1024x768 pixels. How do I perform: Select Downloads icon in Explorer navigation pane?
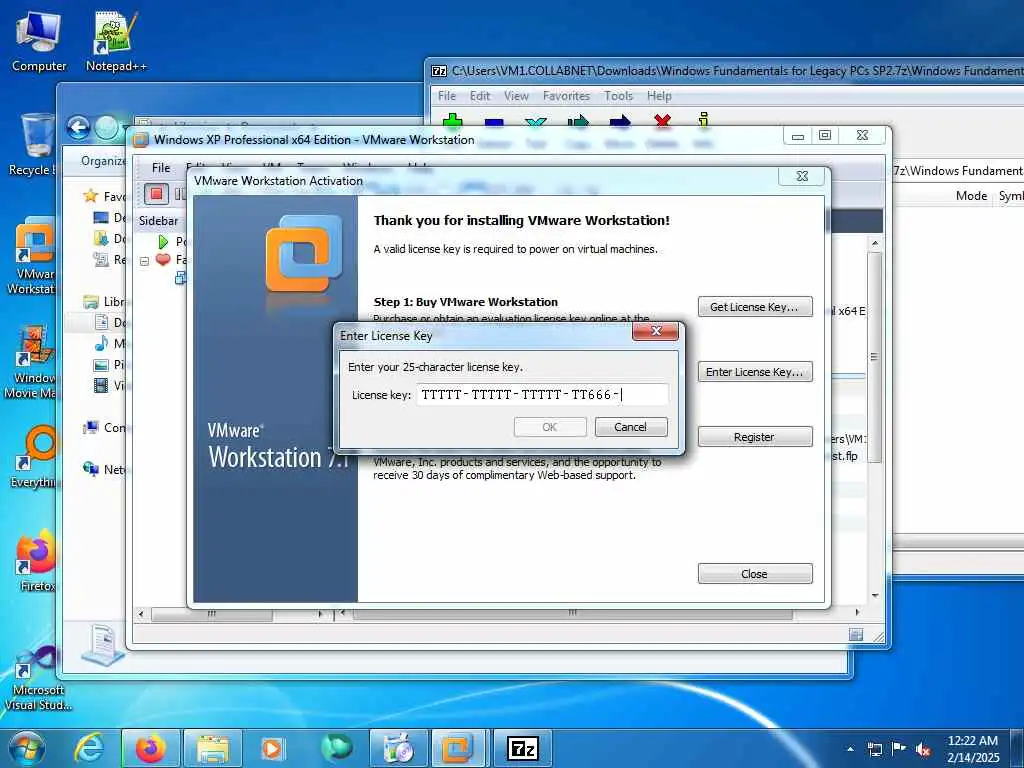[101, 238]
